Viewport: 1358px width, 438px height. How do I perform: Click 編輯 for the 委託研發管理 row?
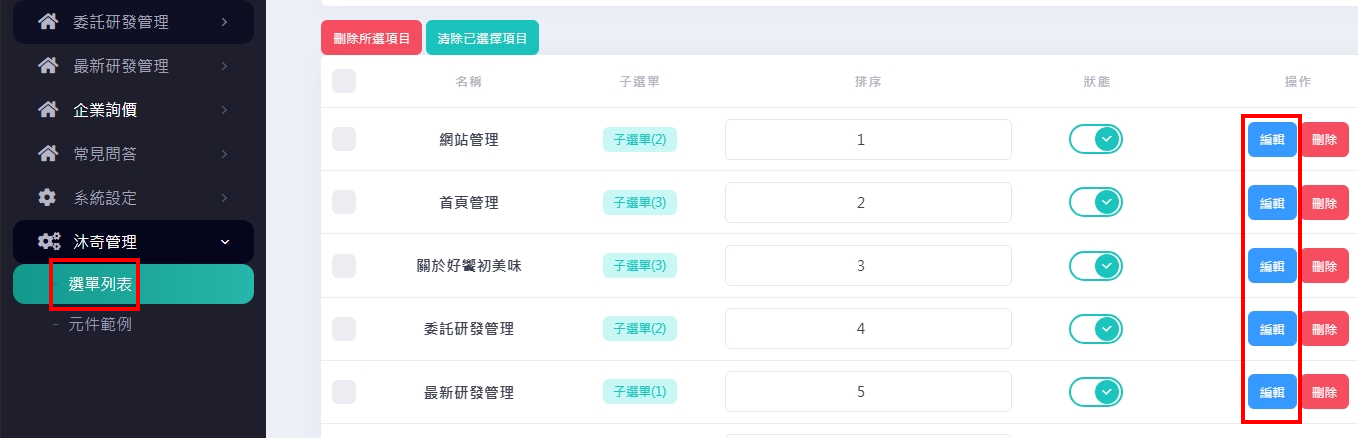[1272, 329]
